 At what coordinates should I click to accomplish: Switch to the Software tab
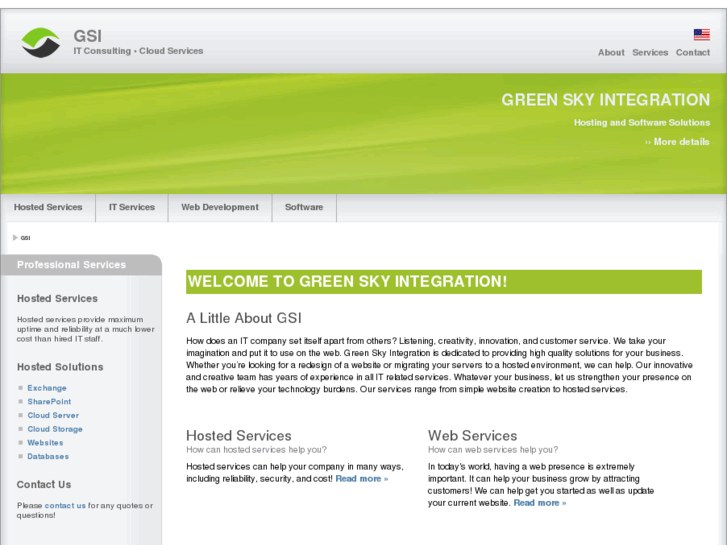[x=304, y=207]
